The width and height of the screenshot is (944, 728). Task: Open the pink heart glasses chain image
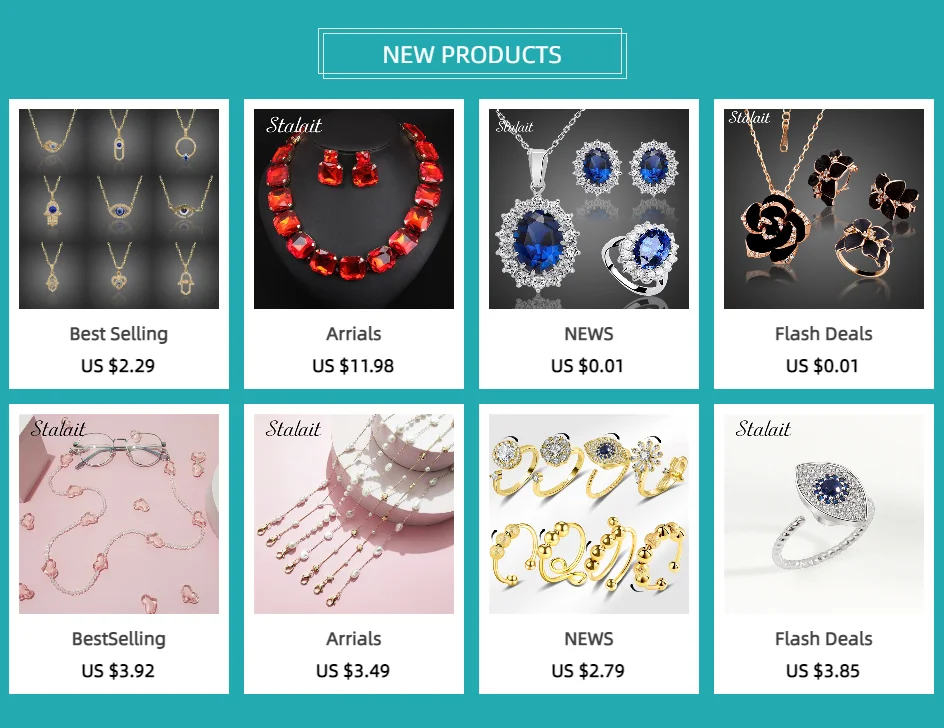click(x=119, y=514)
